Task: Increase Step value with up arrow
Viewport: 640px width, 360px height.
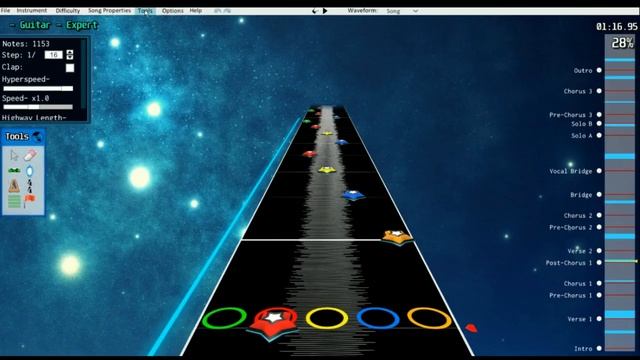Action: [70, 52]
